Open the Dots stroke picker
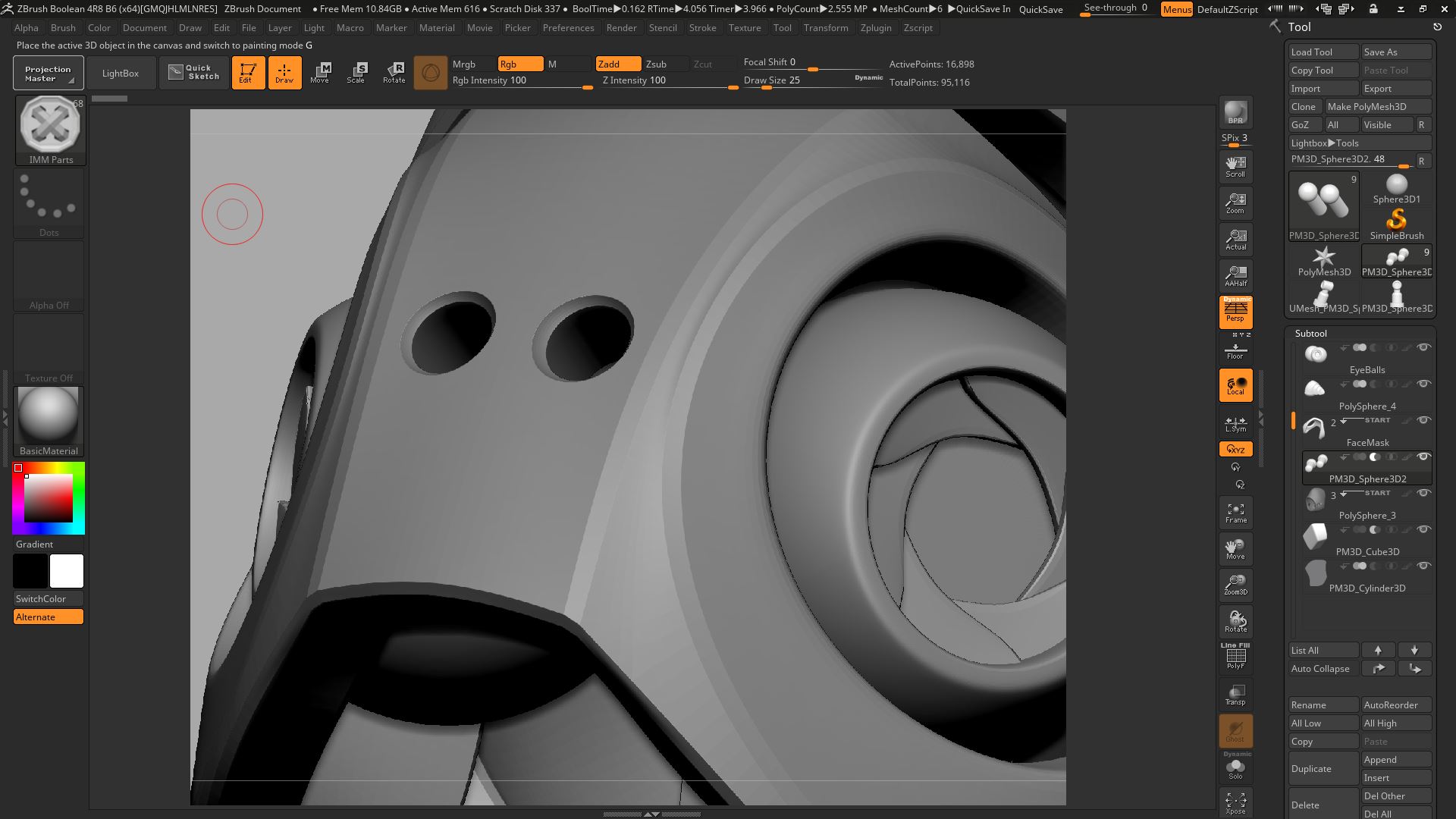The width and height of the screenshot is (1456, 819). (49, 203)
